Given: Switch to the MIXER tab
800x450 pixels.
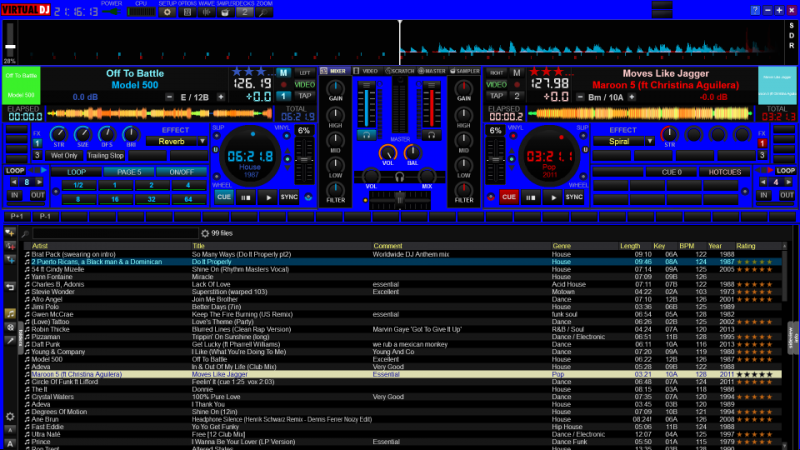Looking at the screenshot, I should (333, 71).
